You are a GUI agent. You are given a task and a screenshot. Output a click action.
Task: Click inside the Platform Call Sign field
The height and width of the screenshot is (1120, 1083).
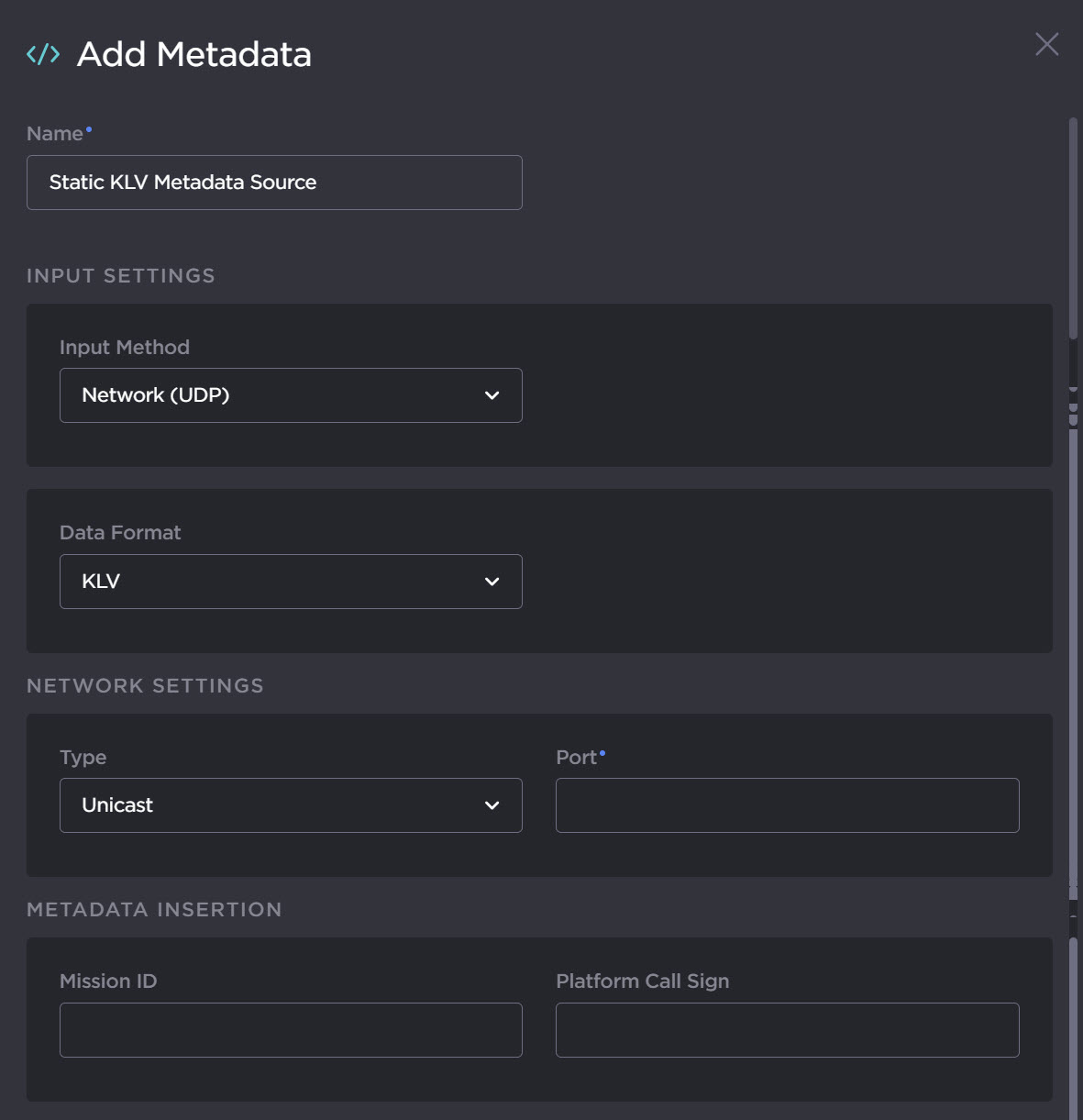tap(786, 1029)
